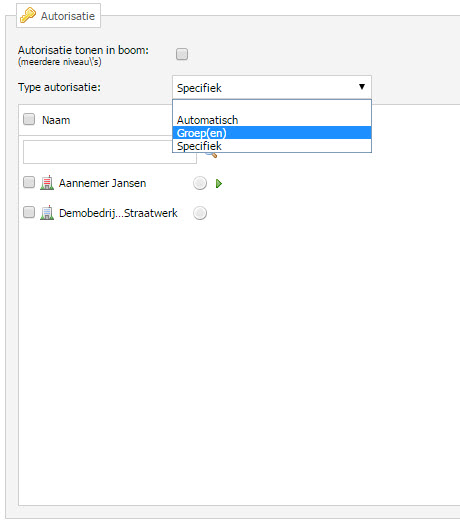Click the name filter input field

[110, 152]
